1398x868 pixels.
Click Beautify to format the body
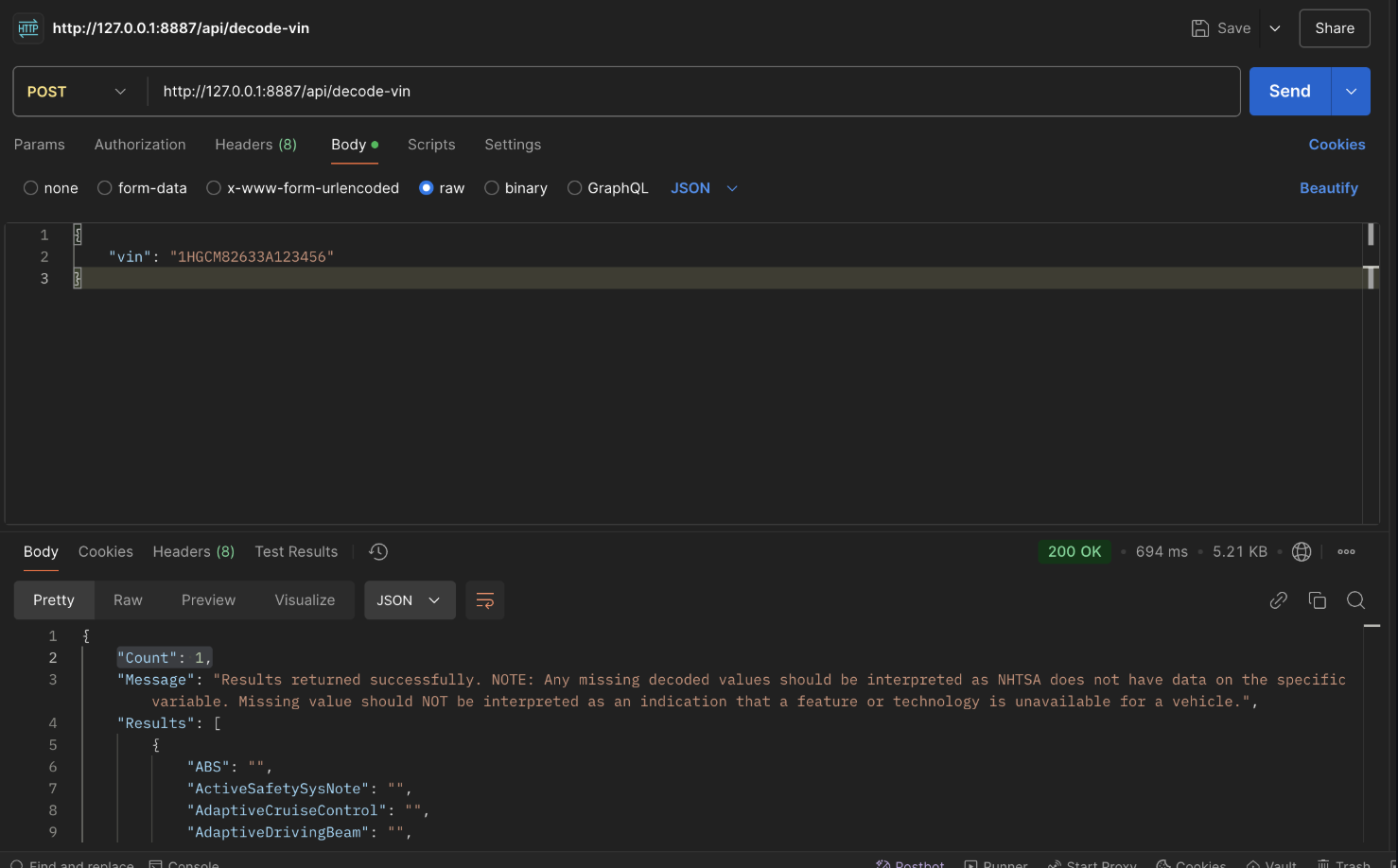tap(1329, 188)
